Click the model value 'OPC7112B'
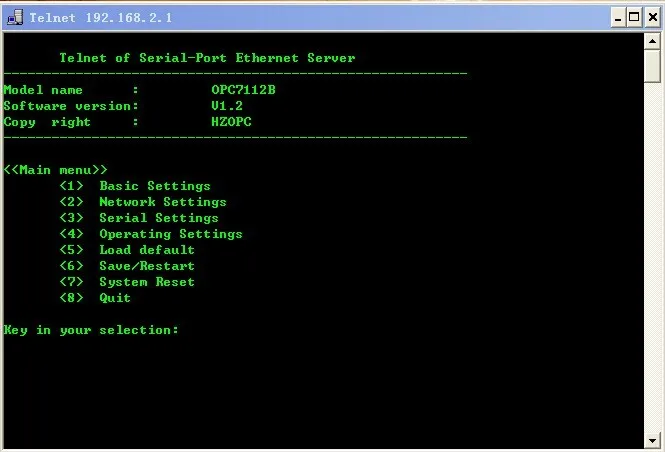 pos(243,90)
